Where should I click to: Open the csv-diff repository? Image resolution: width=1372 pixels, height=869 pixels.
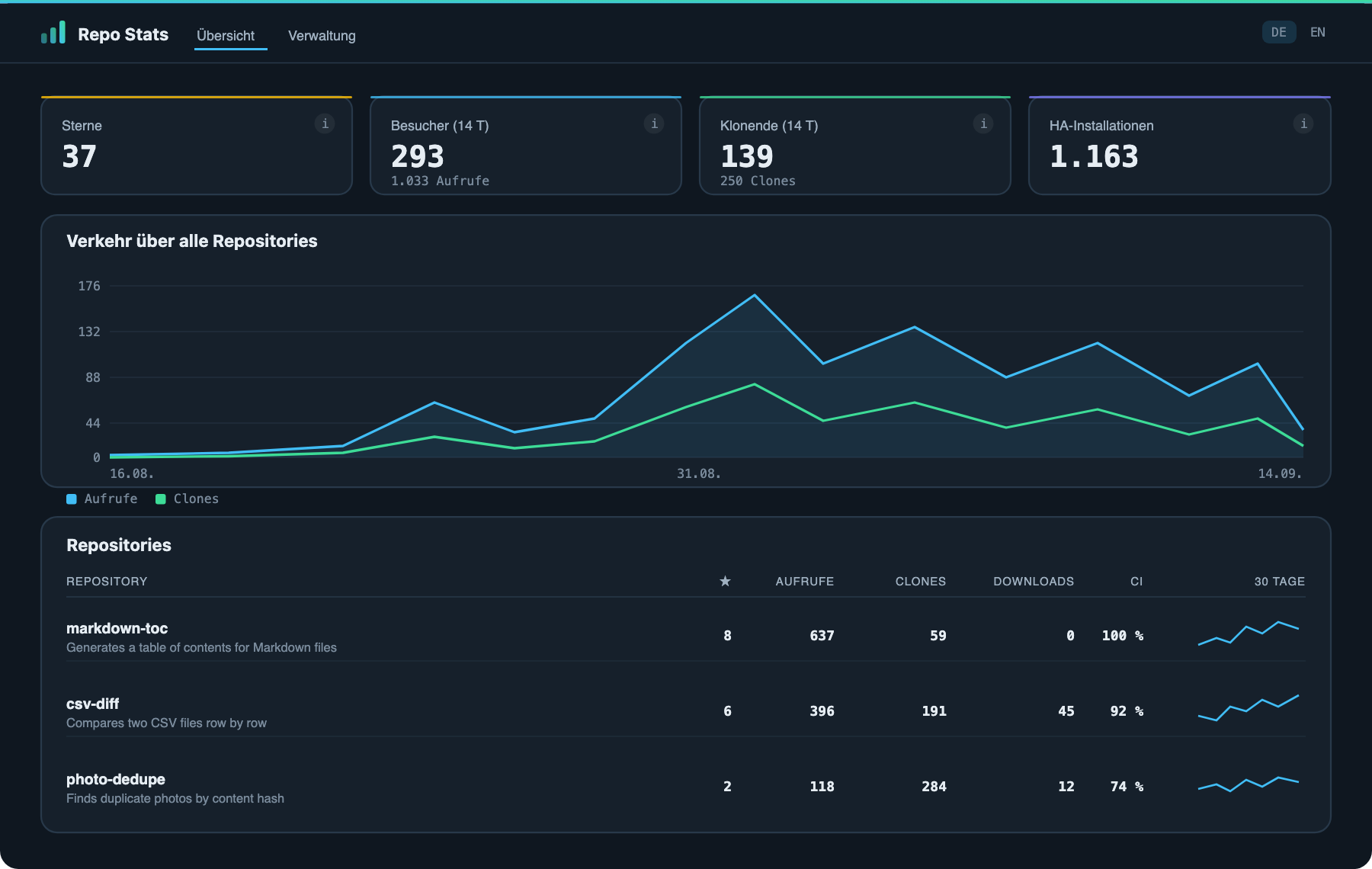(x=92, y=704)
